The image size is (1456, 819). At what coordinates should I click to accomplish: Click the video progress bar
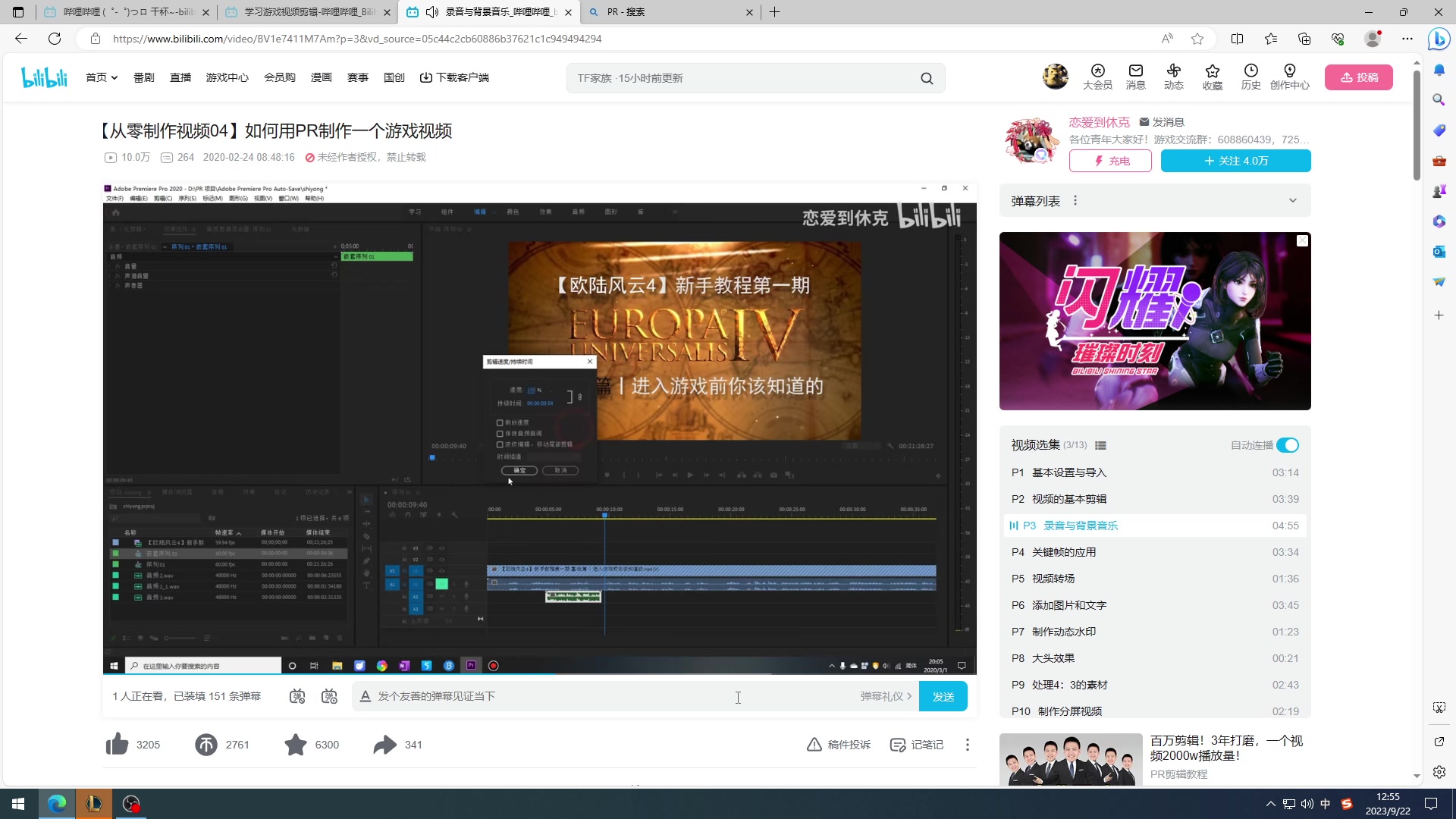[539, 673]
